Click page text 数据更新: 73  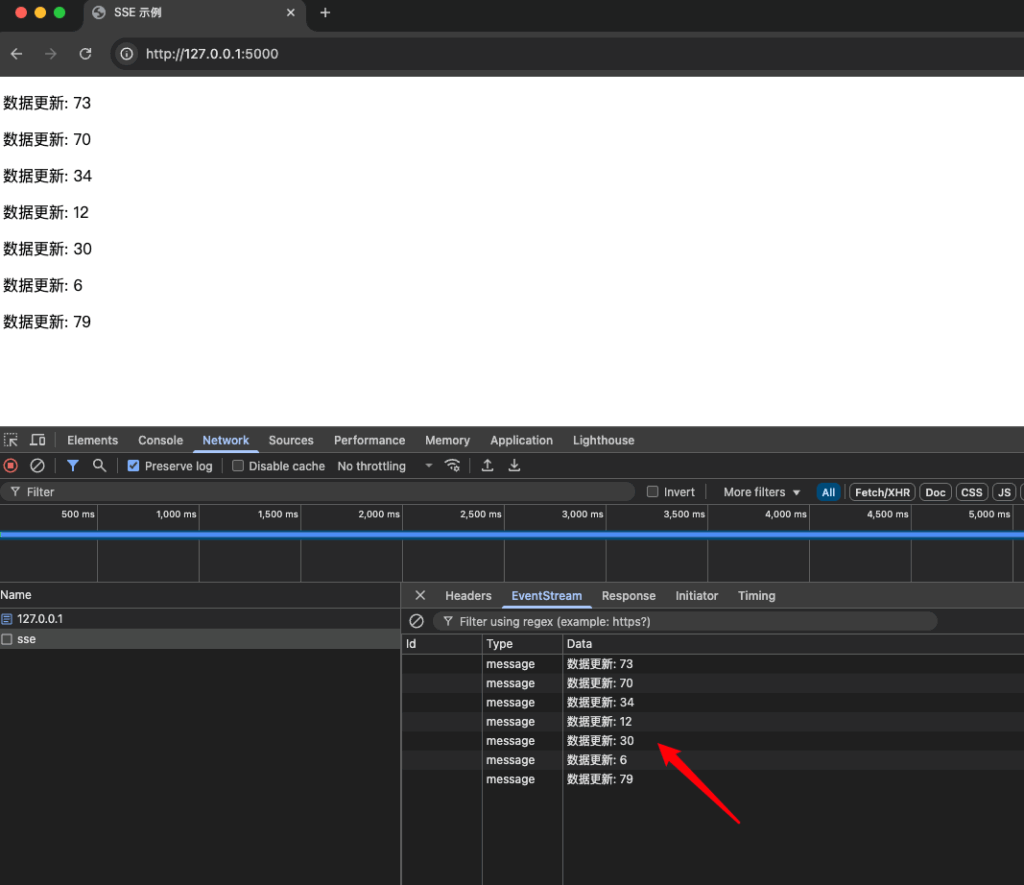pos(47,103)
